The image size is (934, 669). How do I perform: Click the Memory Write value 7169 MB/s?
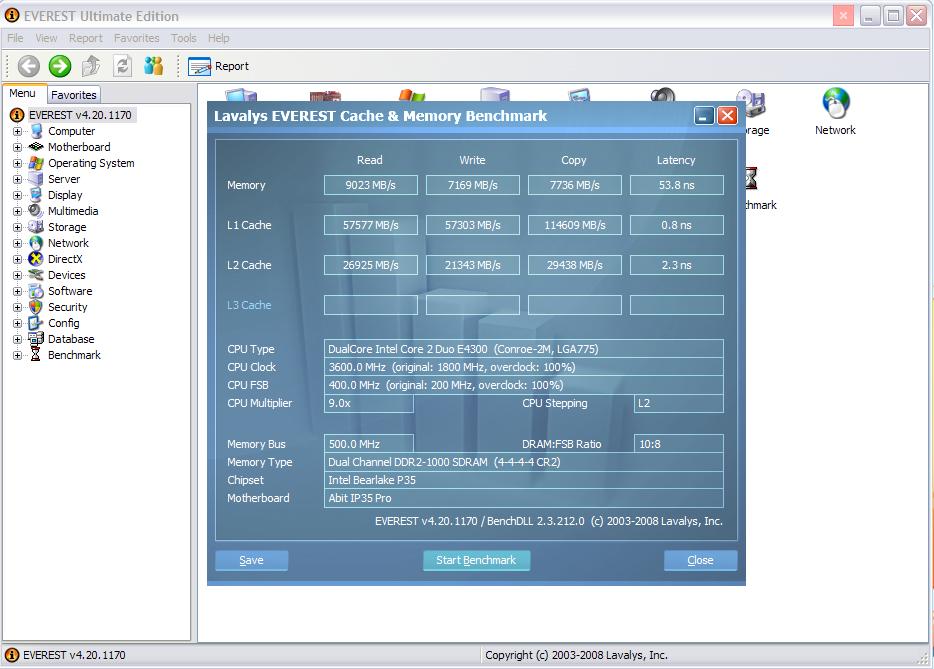(x=473, y=185)
